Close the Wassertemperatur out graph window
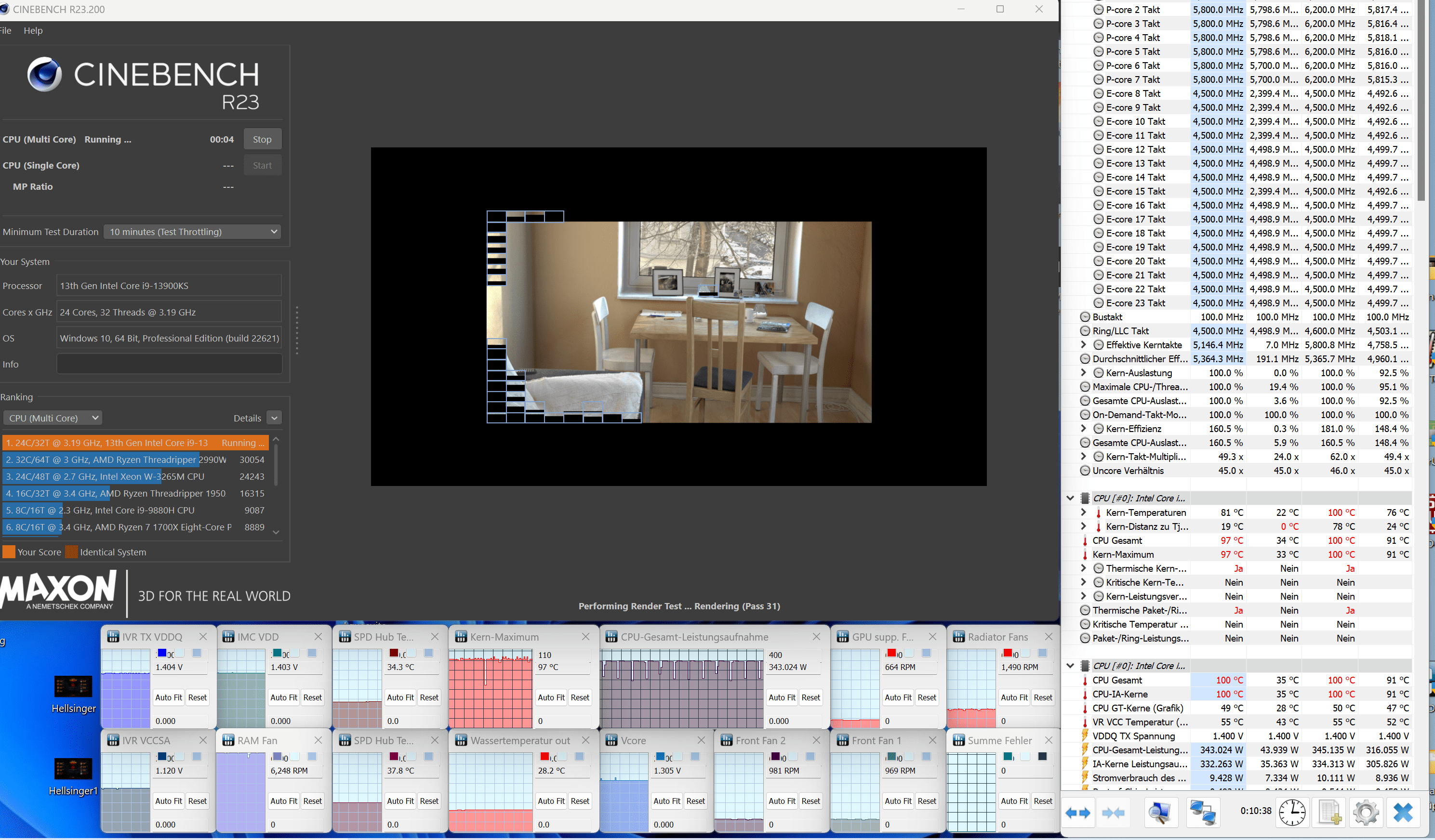This screenshot has height=840, width=1435. click(585, 740)
